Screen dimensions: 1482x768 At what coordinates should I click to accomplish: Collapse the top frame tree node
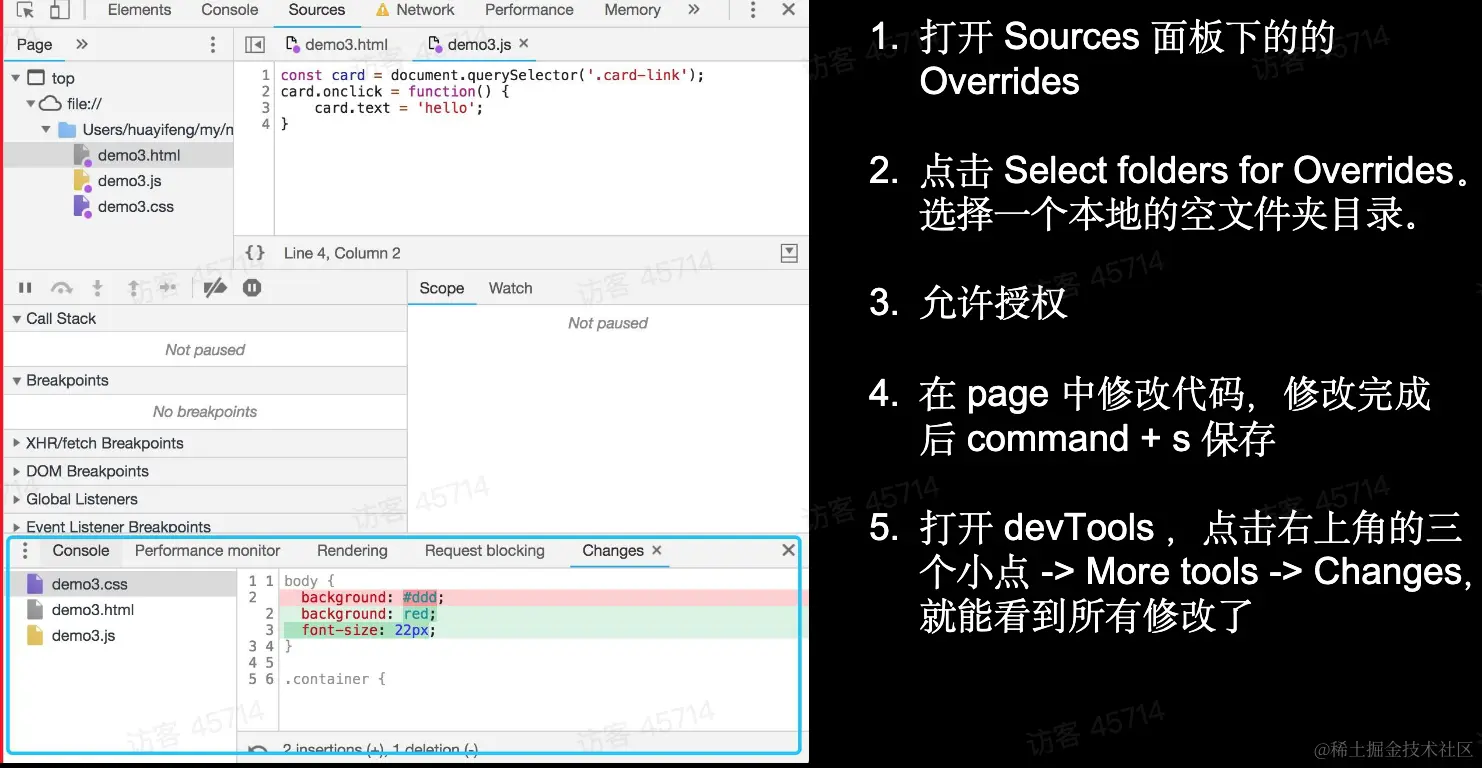(16, 78)
